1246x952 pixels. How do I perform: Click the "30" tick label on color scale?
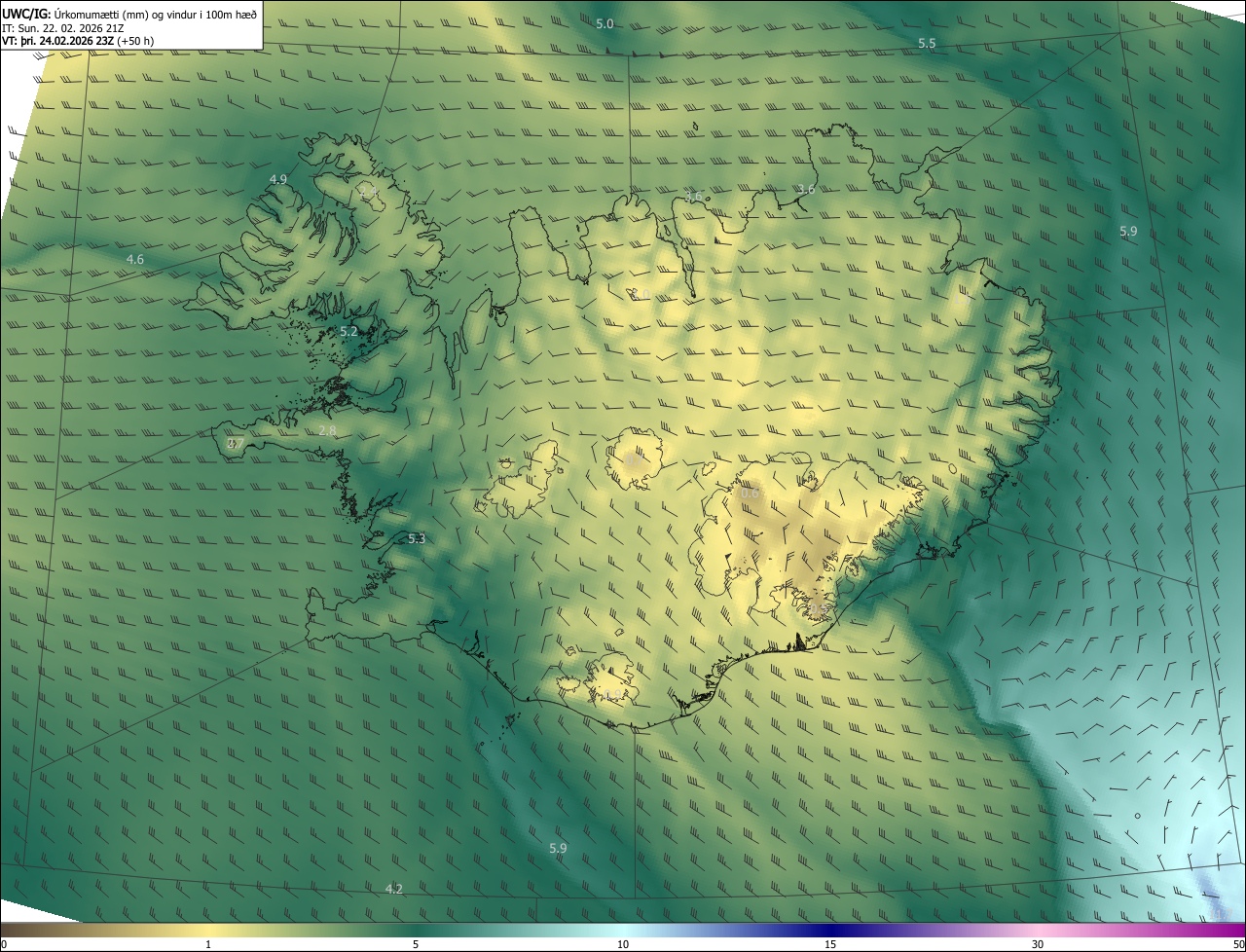pyautogui.click(x=1038, y=944)
